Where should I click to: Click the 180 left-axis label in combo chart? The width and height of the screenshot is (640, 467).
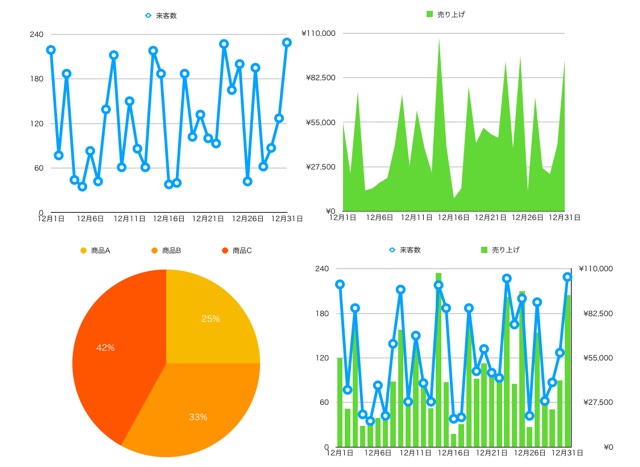pos(322,313)
